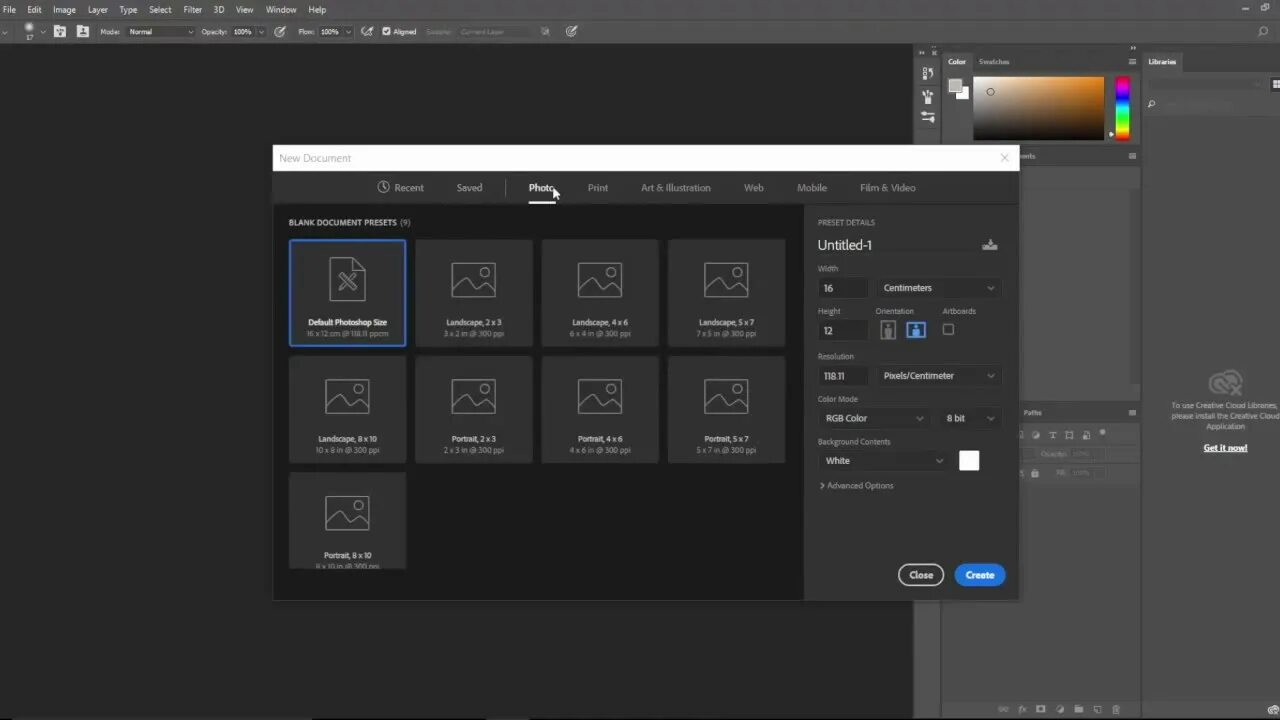
Task: Select Default Photoshop Size preset
Action: point(347,292)
